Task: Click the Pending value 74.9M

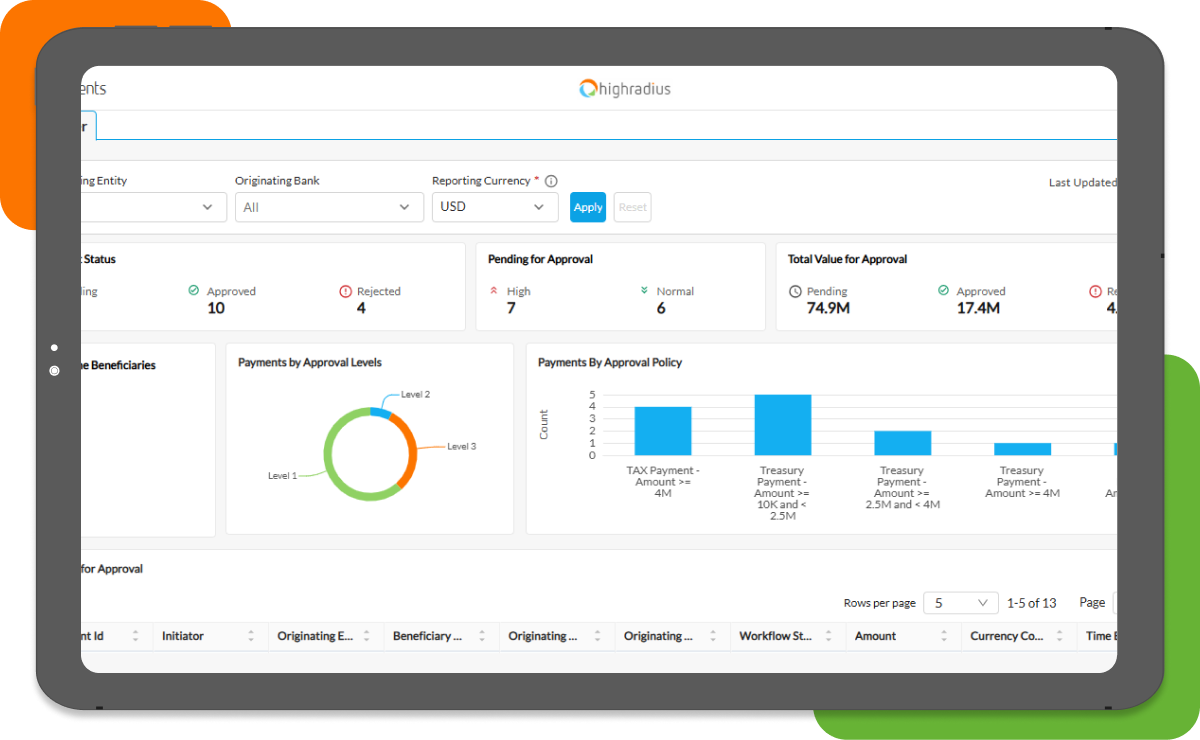Action: tap(827, 308)
